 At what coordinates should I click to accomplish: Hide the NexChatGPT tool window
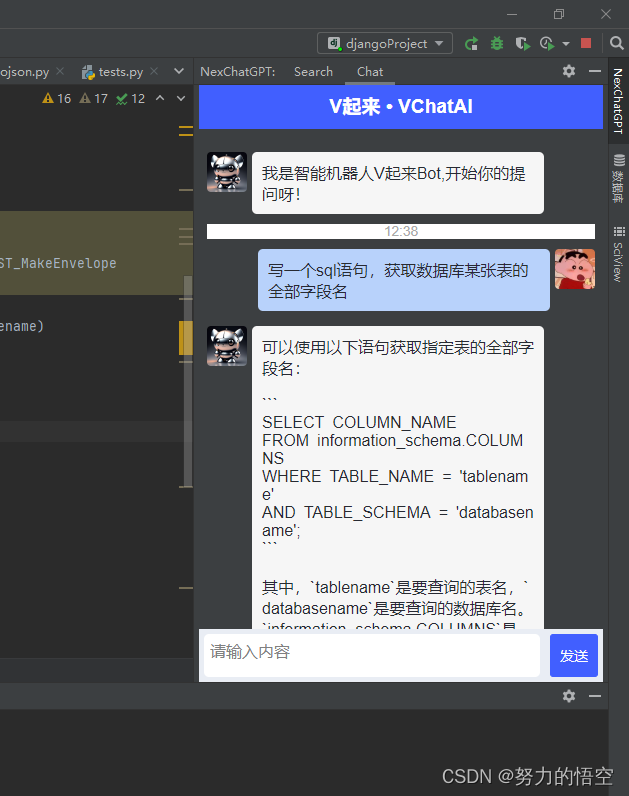tap(594, 71)
